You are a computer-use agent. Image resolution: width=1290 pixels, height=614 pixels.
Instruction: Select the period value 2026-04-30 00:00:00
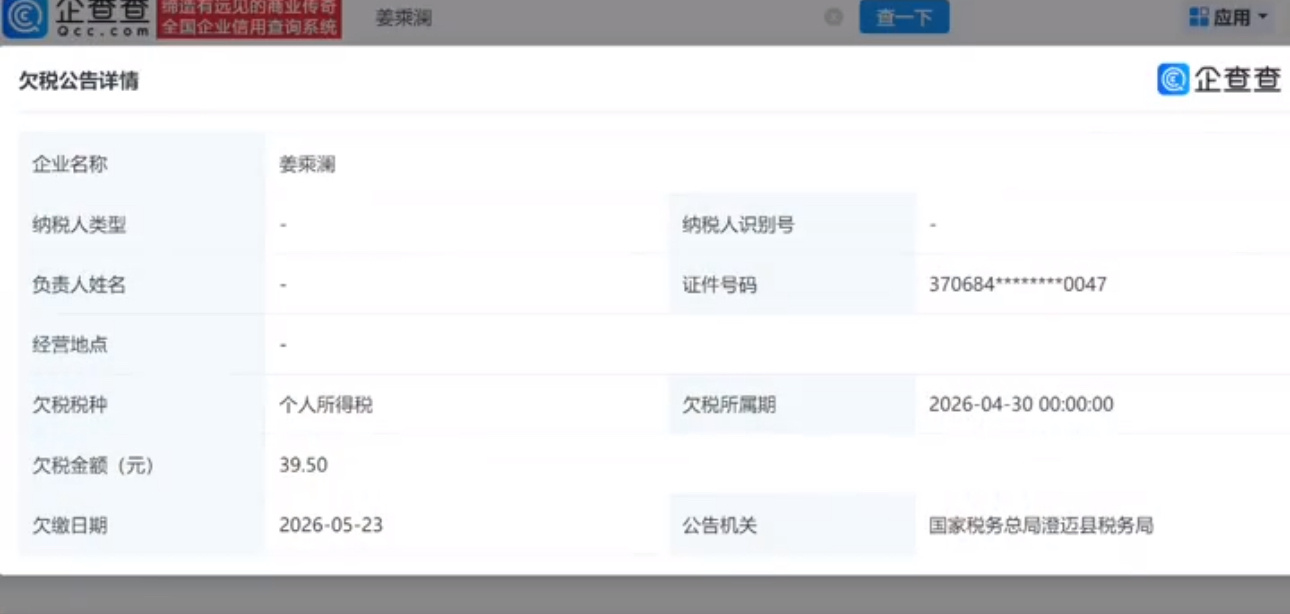pyautogui.click(x=1021, y=405)
